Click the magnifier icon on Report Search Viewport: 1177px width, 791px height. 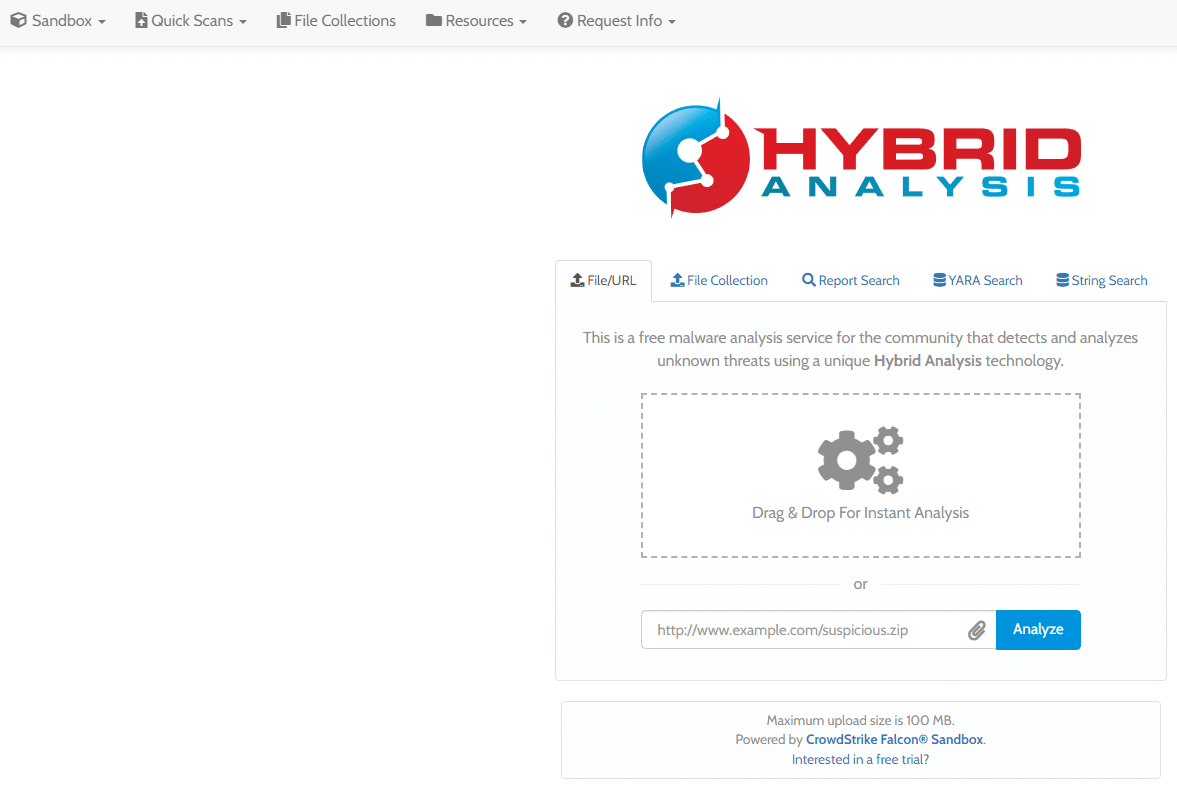coord(808,280)
